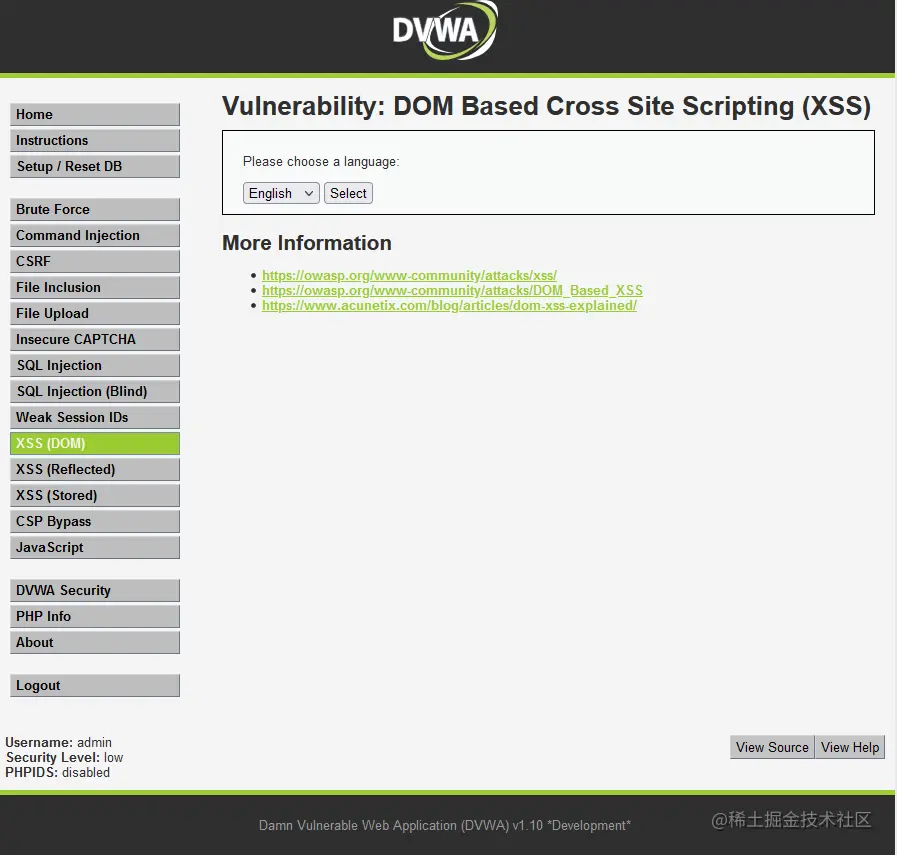
Task: Expand the English language dropdown
Action: point(281,193)
